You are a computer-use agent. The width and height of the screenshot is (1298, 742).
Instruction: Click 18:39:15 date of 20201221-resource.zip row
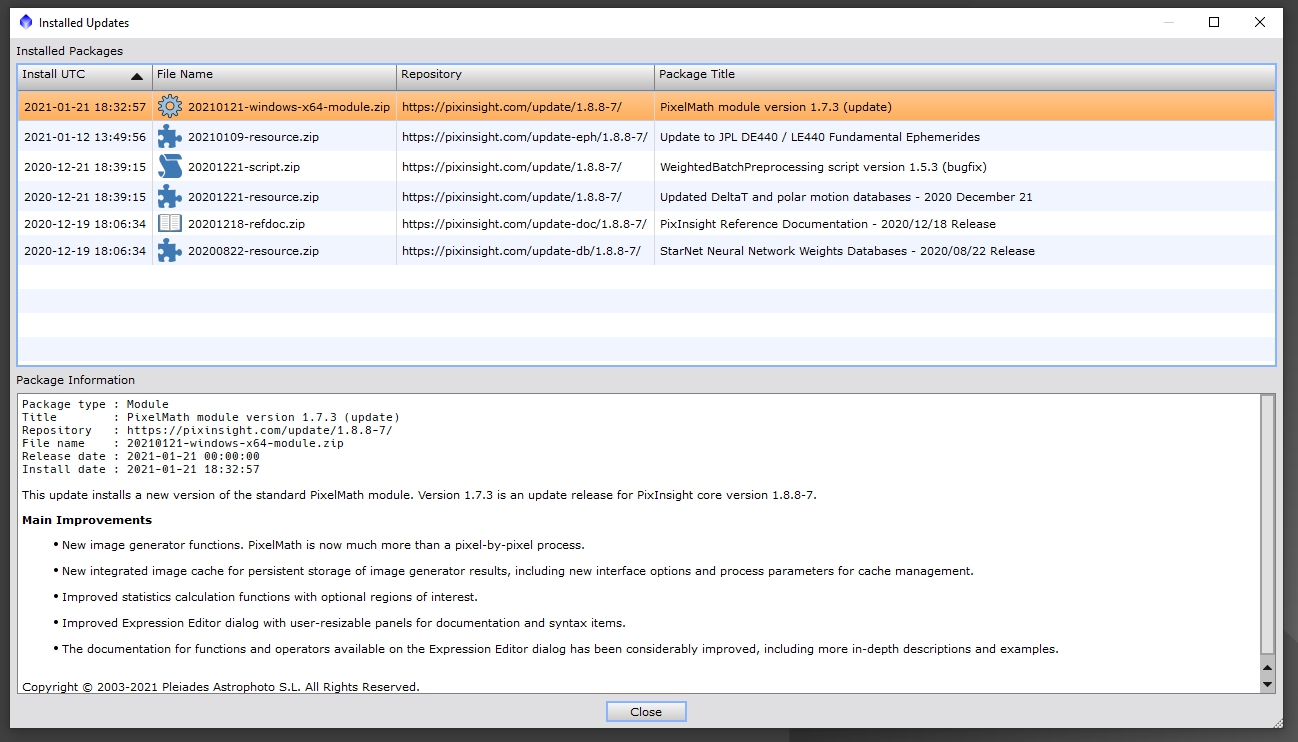point(85,197)
